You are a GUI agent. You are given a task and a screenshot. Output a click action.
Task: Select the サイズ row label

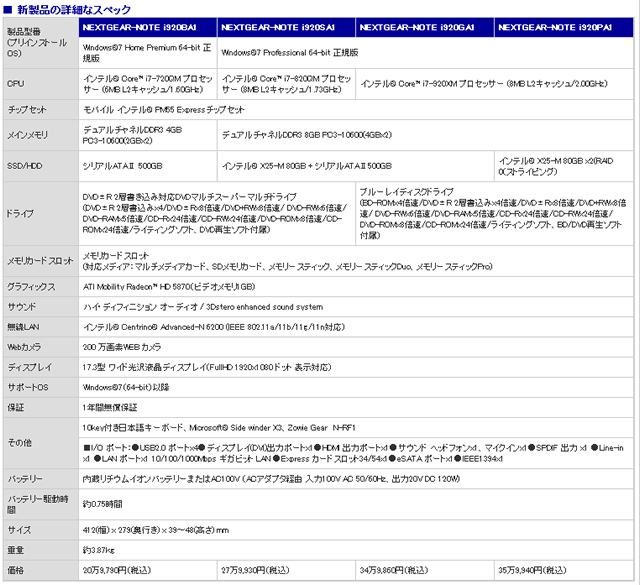point(41,530)
